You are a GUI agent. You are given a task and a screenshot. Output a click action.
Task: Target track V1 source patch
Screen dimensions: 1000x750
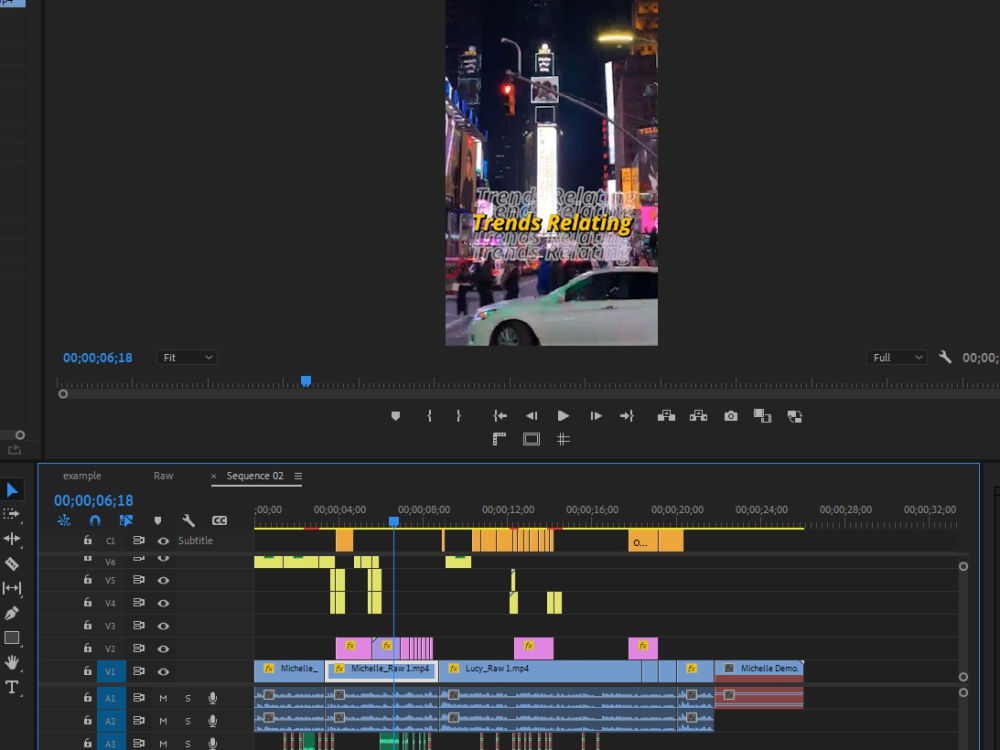tap(110, 672)
